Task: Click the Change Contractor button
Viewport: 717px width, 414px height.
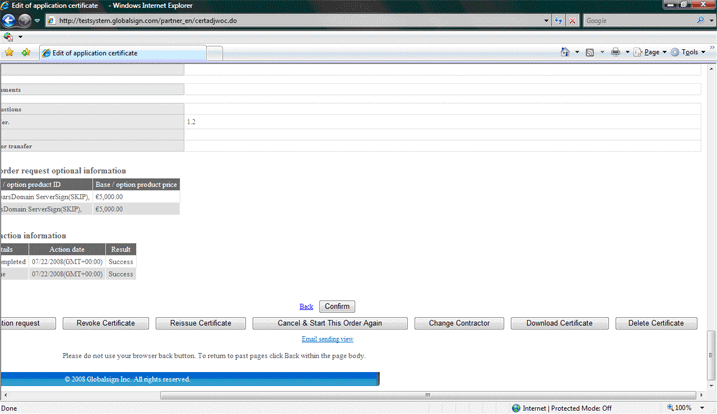Action: coord(459,323)
